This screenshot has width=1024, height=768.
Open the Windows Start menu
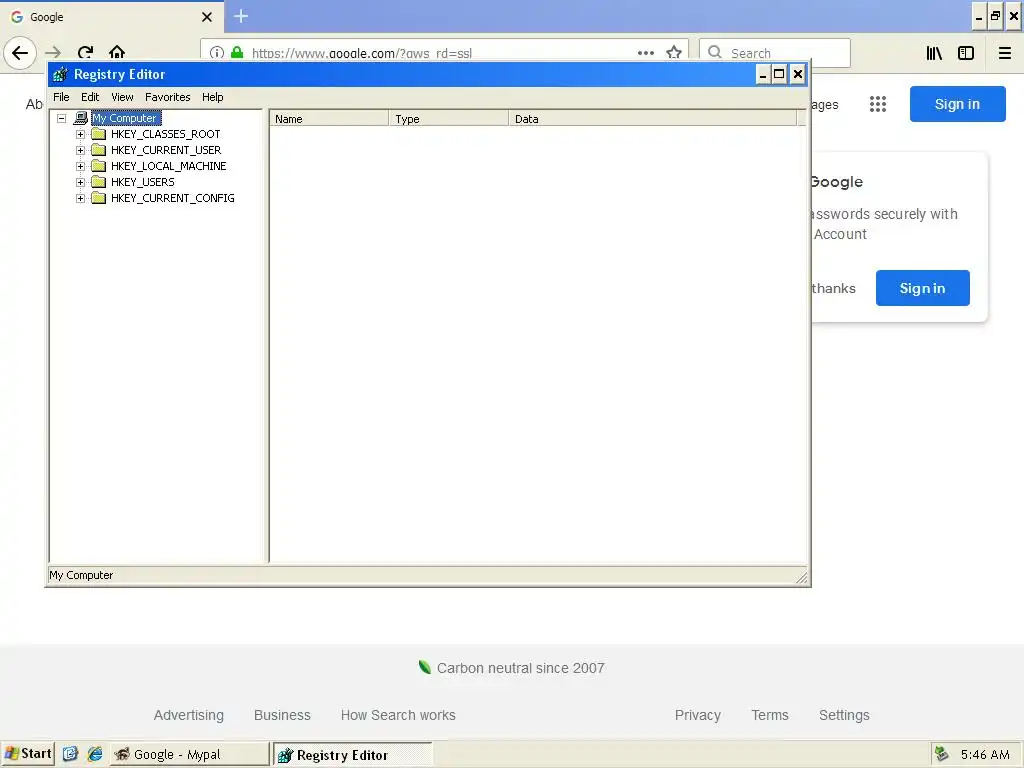pos(28,754)
